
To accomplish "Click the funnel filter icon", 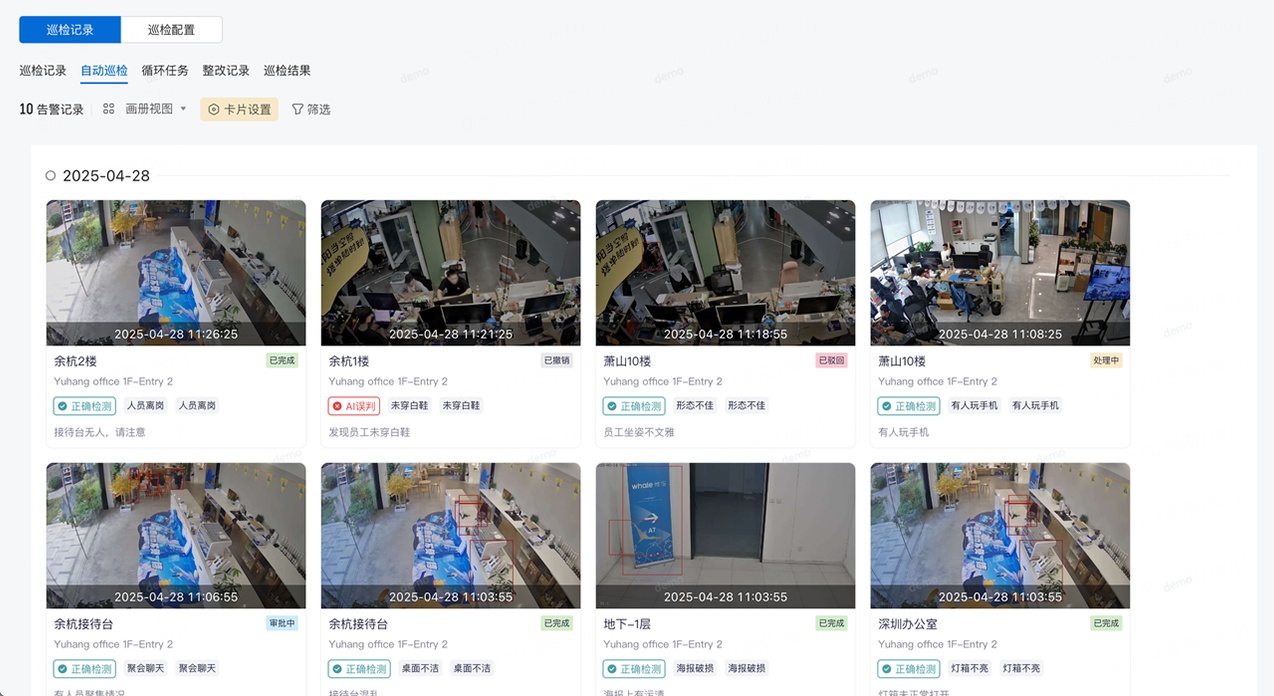I will point(297,110).
